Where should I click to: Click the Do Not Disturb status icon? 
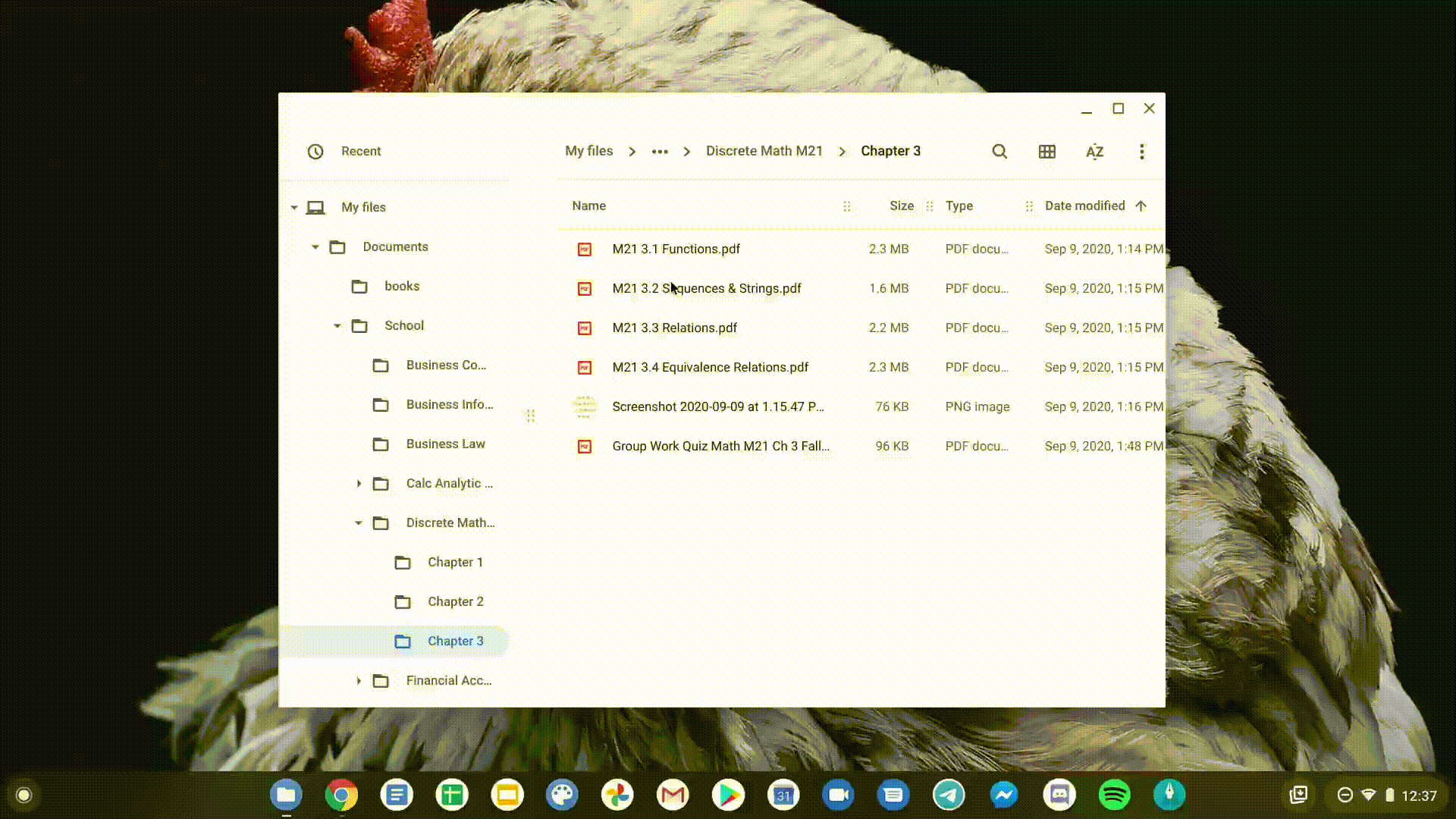pyautogui.click(x=1345, y=795)
